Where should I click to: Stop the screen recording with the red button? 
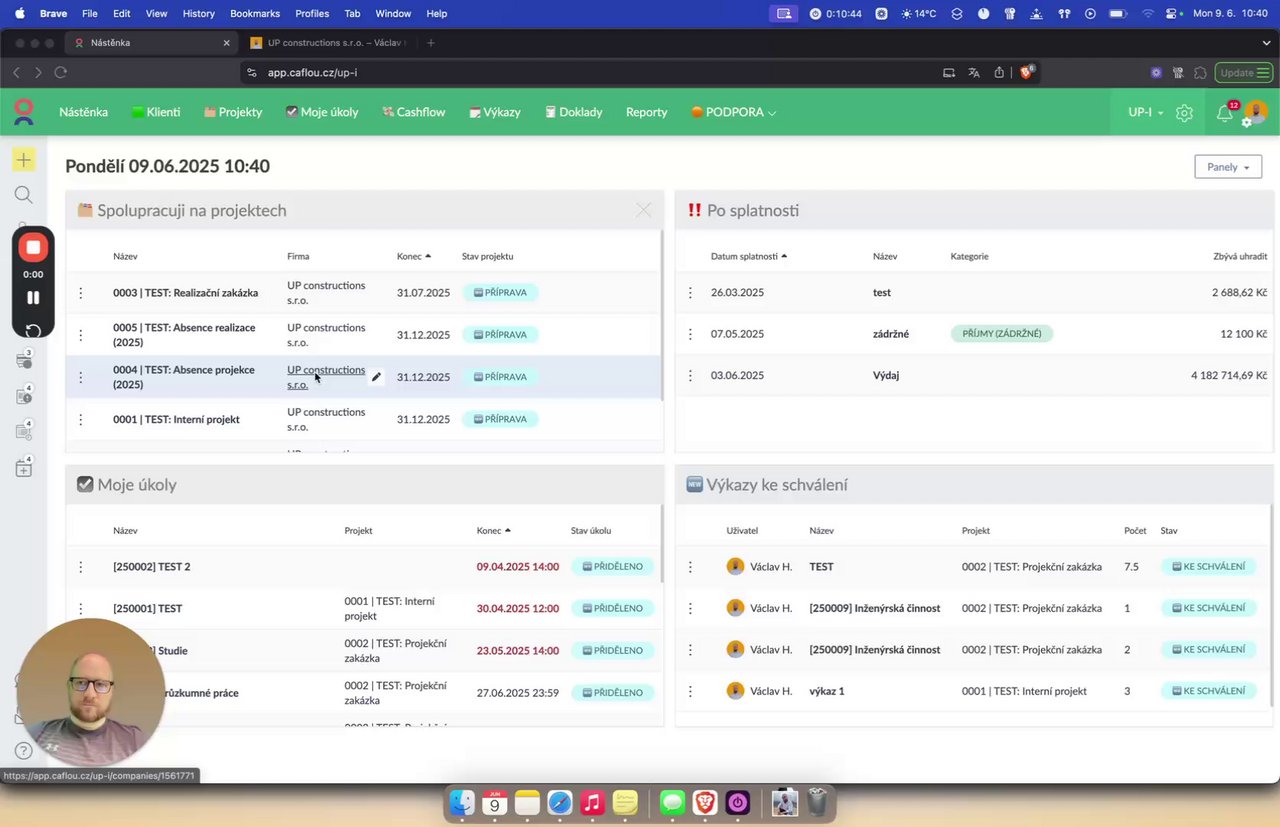pyautogui.click(x=33, y=247)
